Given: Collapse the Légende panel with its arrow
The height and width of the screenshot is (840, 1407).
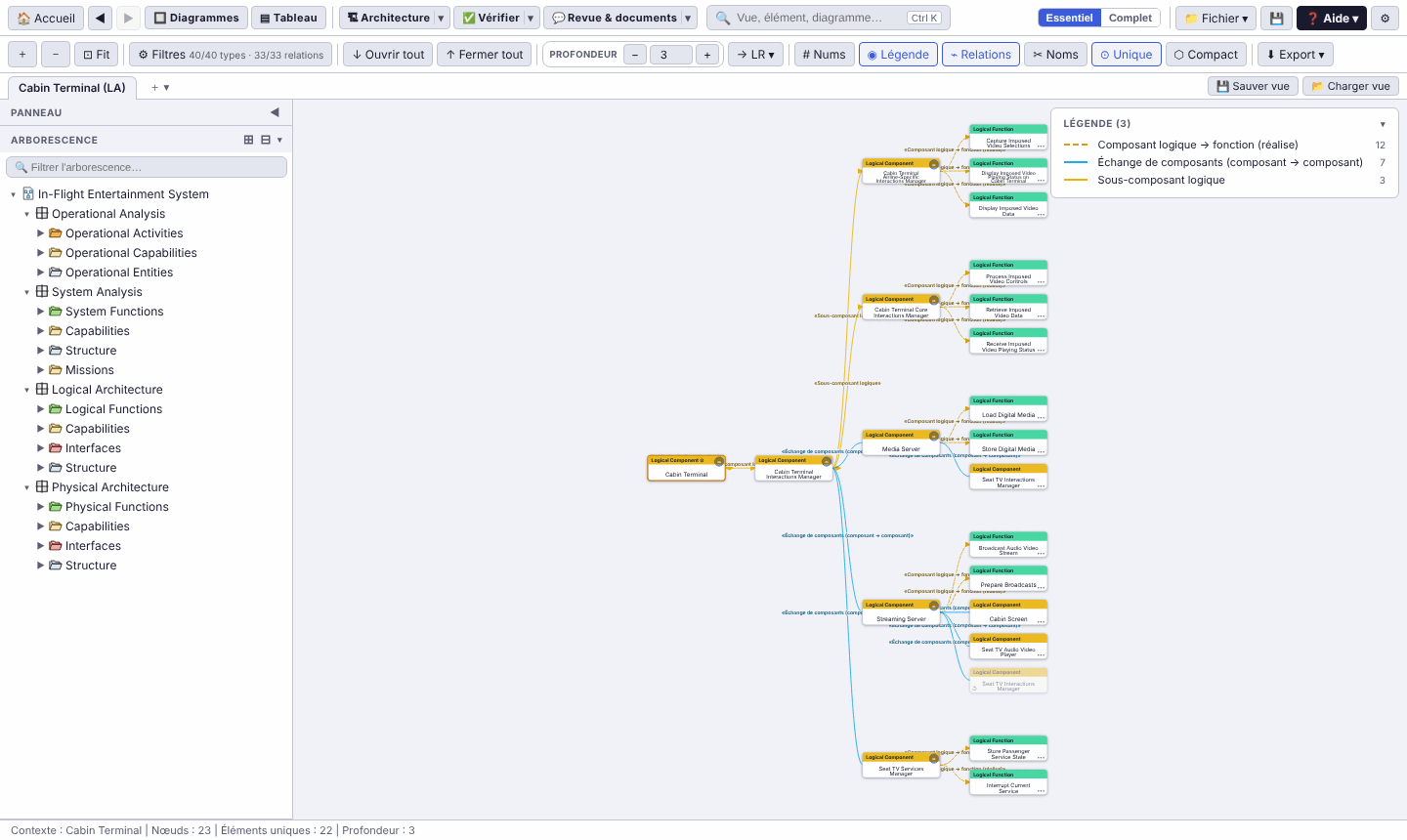Looking at the screenshot, I should point(1383,124).
